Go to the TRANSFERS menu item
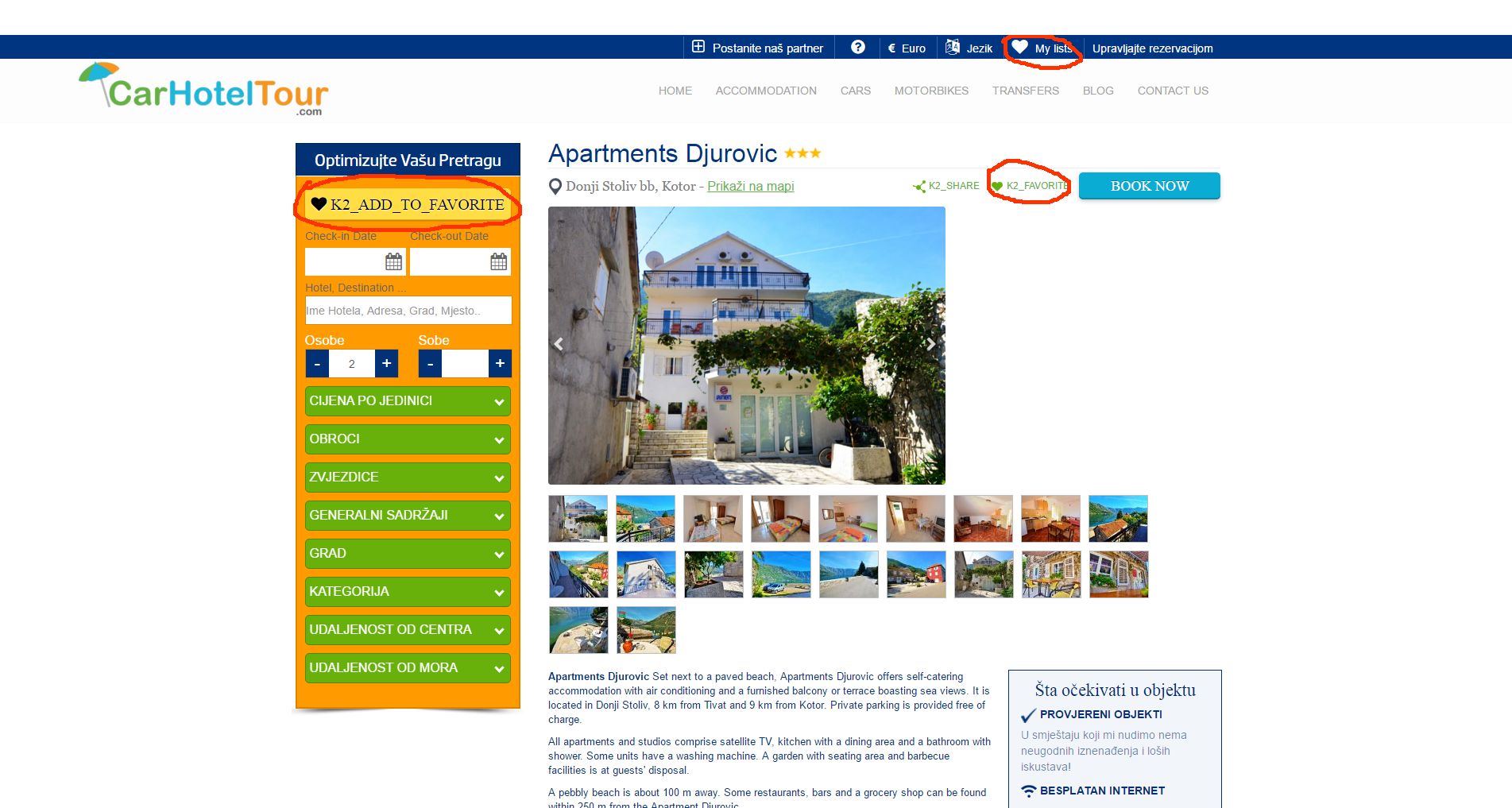 (1025, 91)
